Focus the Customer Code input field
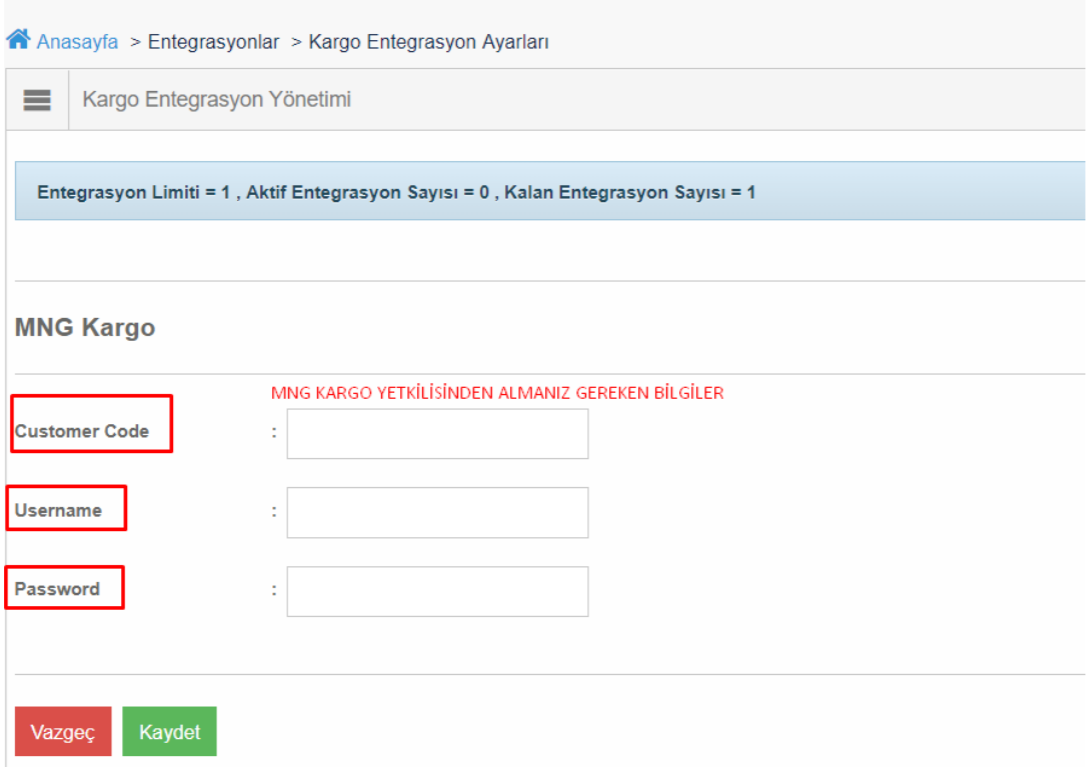Screen dimensions: 1088x767 (x=437, y=434)
